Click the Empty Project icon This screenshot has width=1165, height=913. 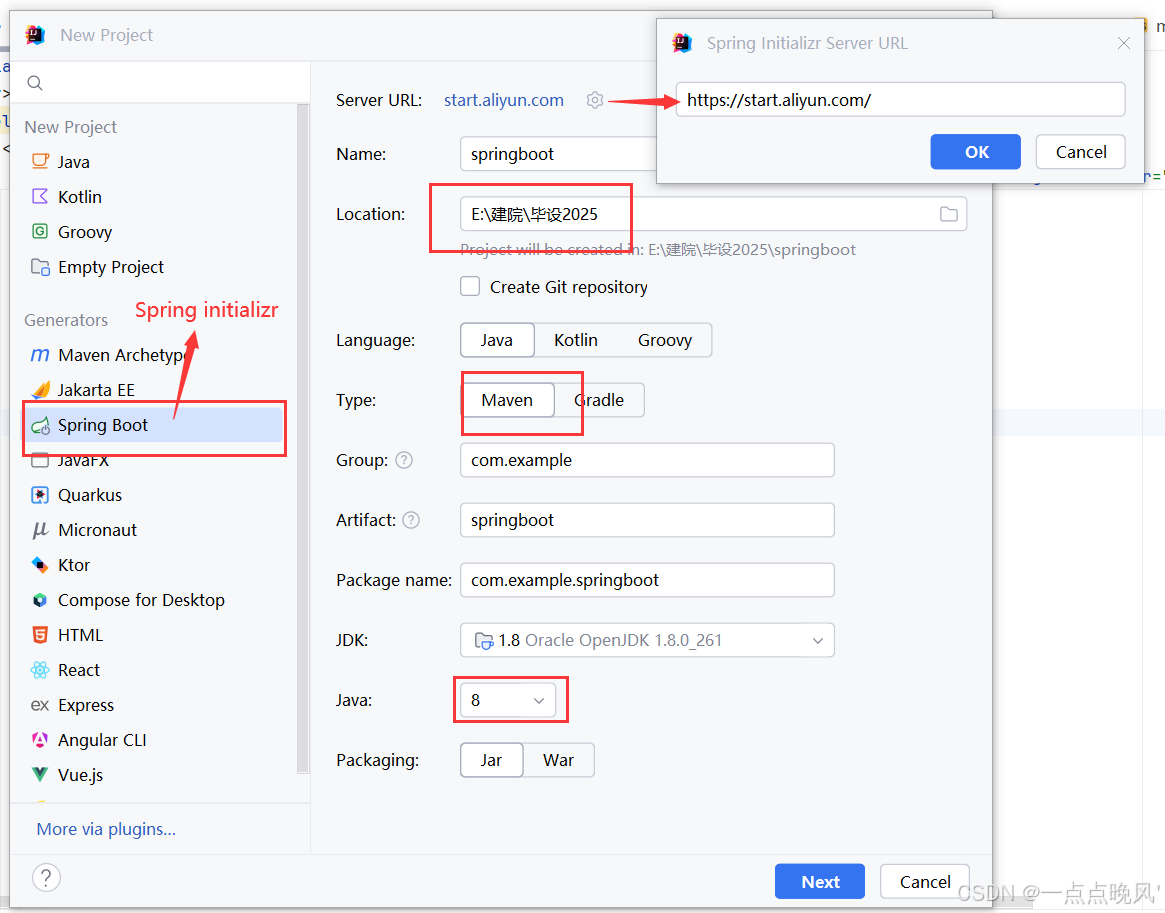(x=40, y=266)
